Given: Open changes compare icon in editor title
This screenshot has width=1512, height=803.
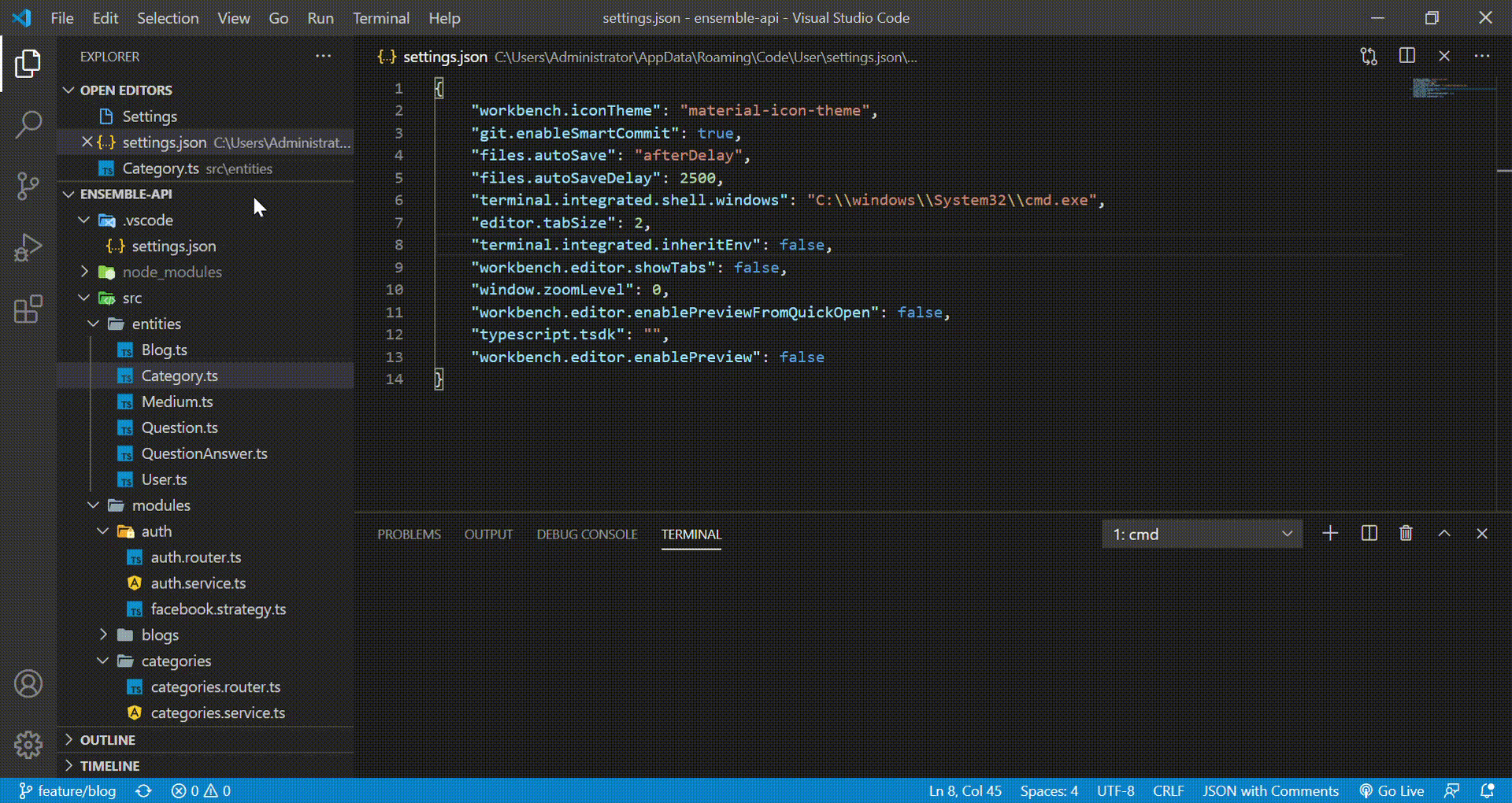Looking at the screenshot, I should coord(1369,56).
